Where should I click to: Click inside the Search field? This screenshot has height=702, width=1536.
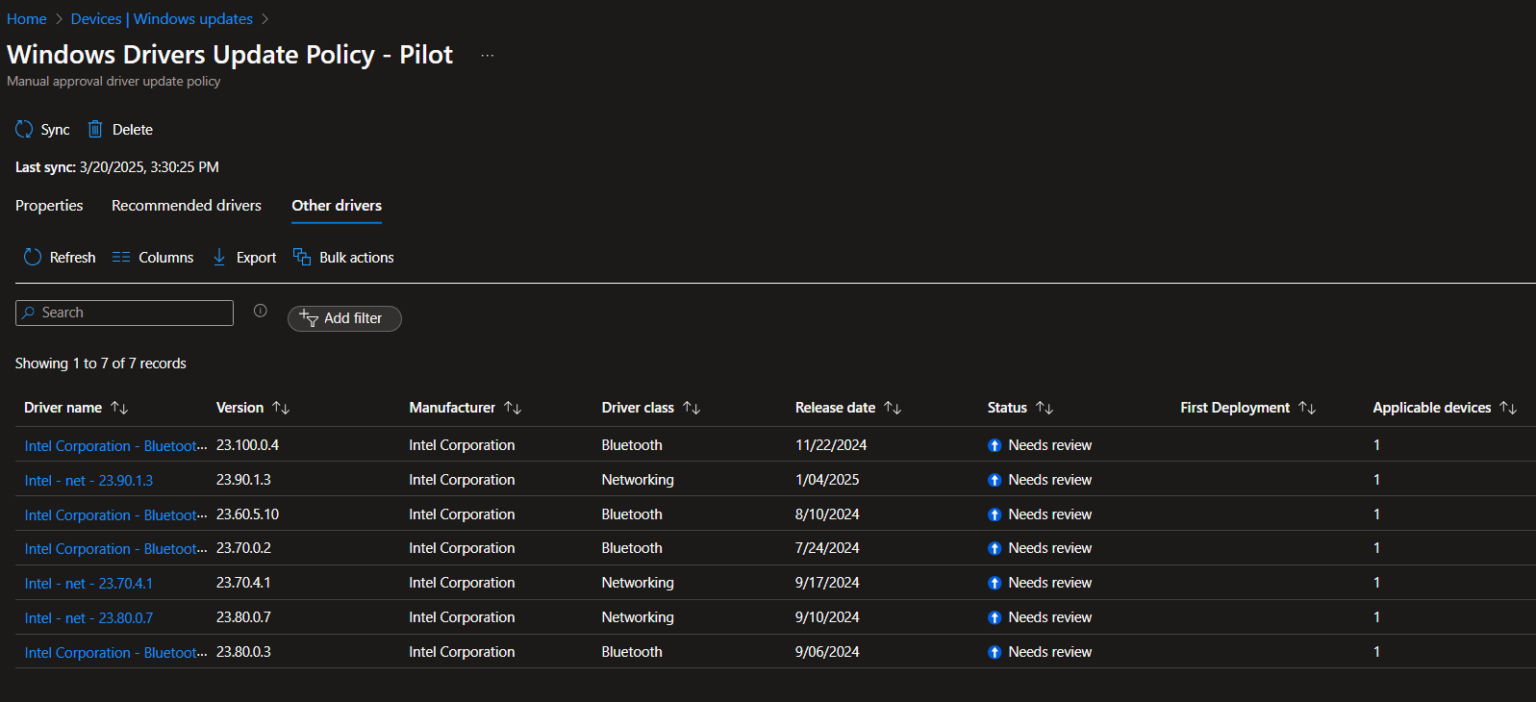click(124, 312)
